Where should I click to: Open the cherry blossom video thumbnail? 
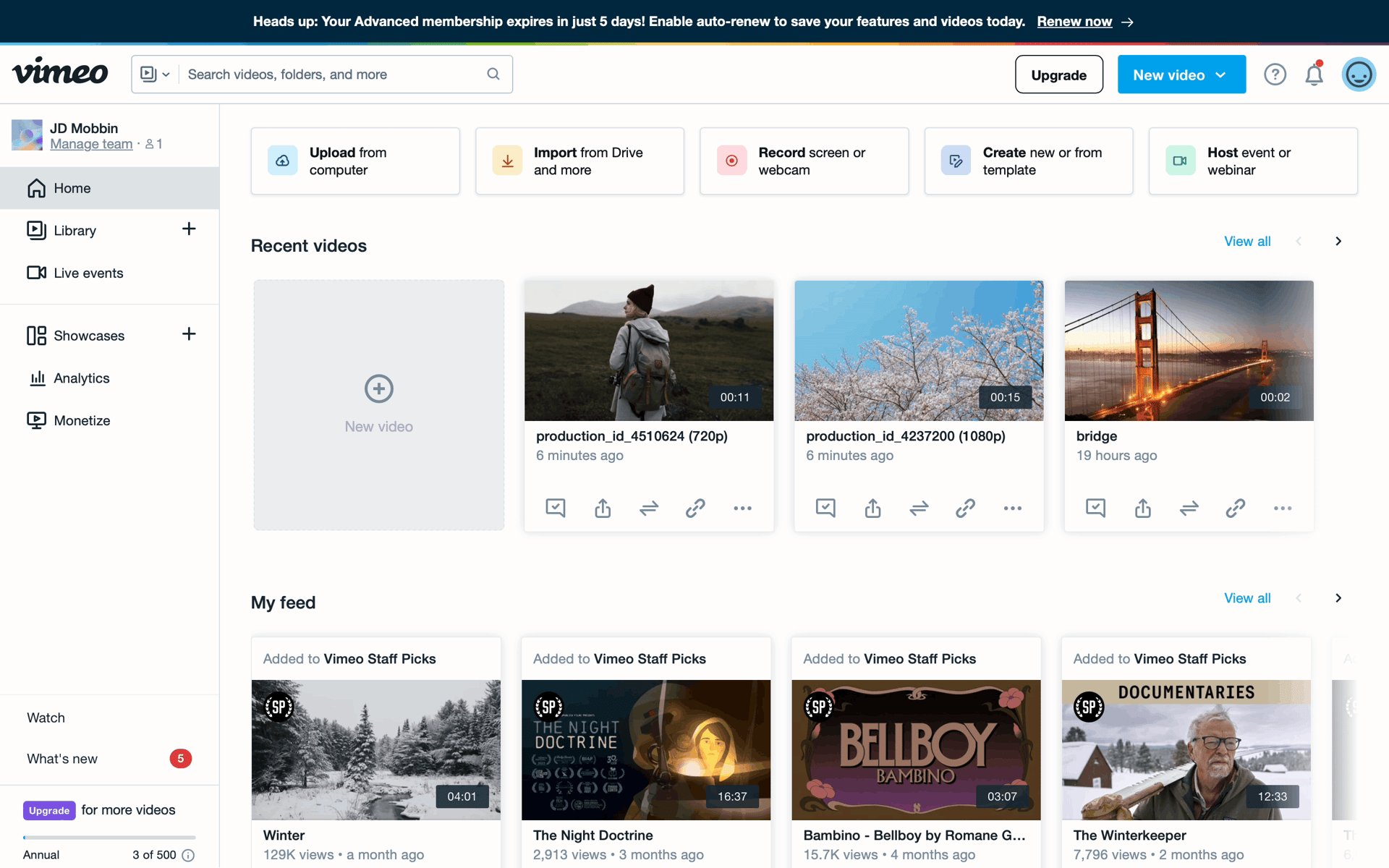(x=919, y=350)
